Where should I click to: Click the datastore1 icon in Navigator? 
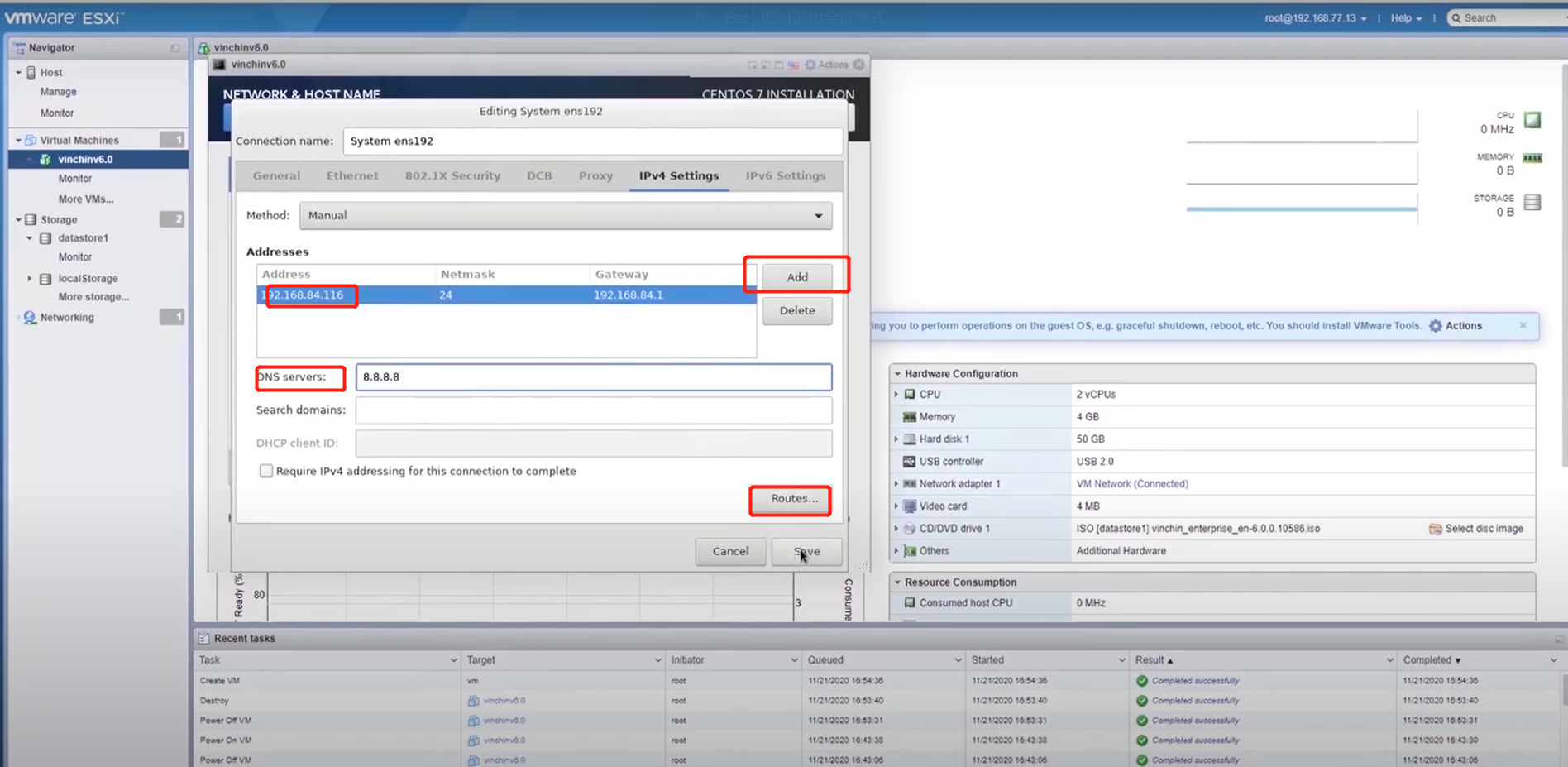[x=46, y=238]
